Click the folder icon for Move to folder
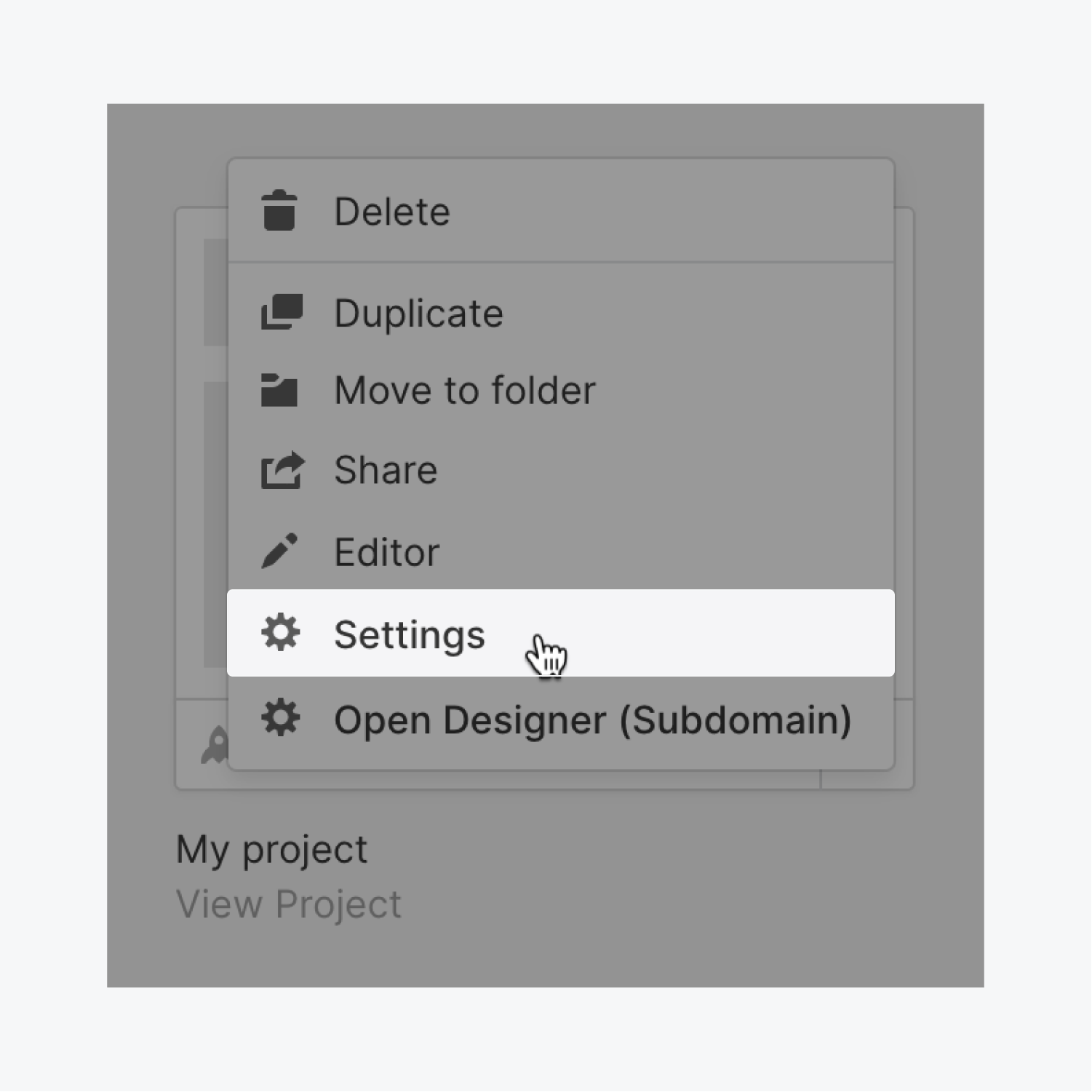The height and width of the screenshot is (1092, 1092). (x=279, y=390)
